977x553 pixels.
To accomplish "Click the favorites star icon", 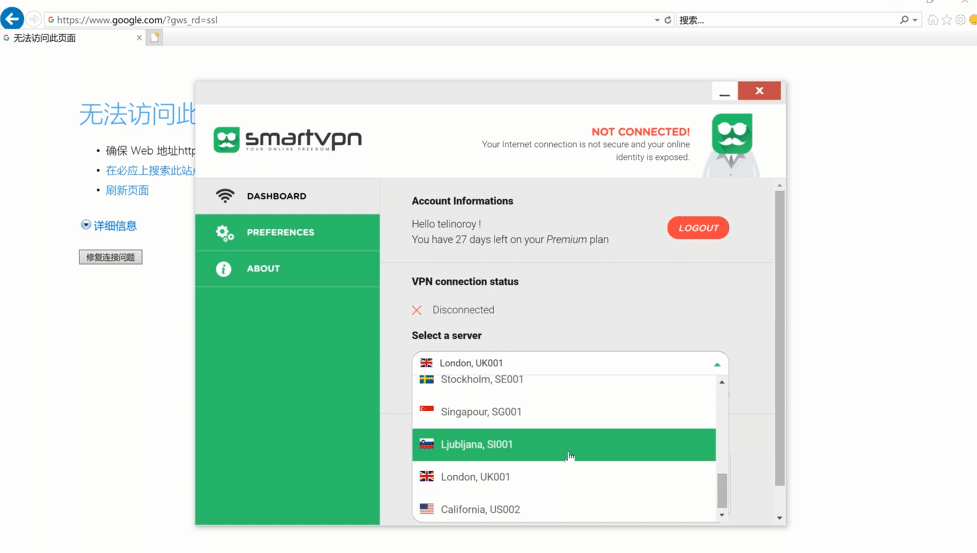I will click(x=946, y=20).
